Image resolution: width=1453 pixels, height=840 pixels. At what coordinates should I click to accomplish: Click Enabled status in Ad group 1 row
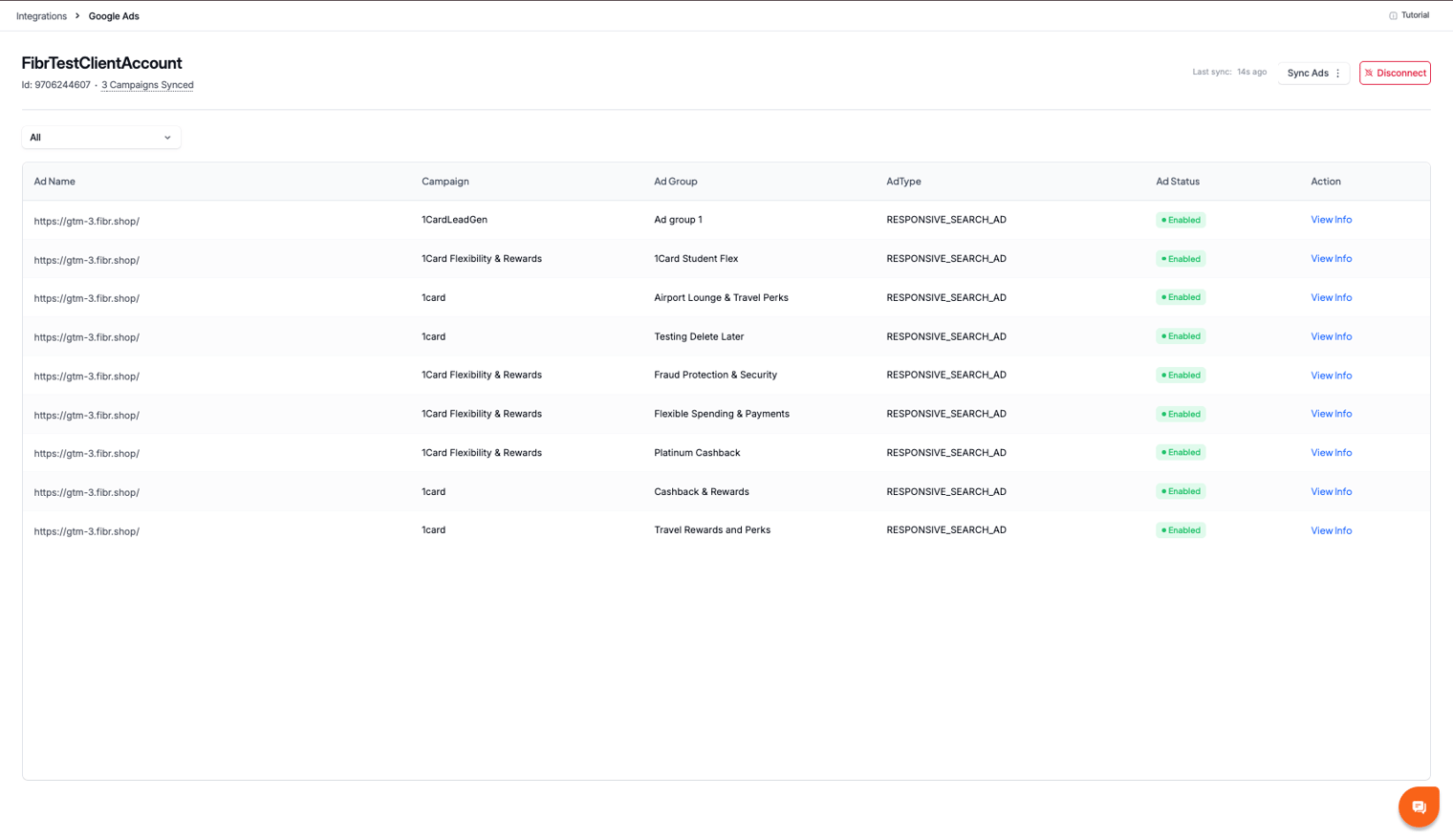pyautogui.click(x=1181, y=220)
